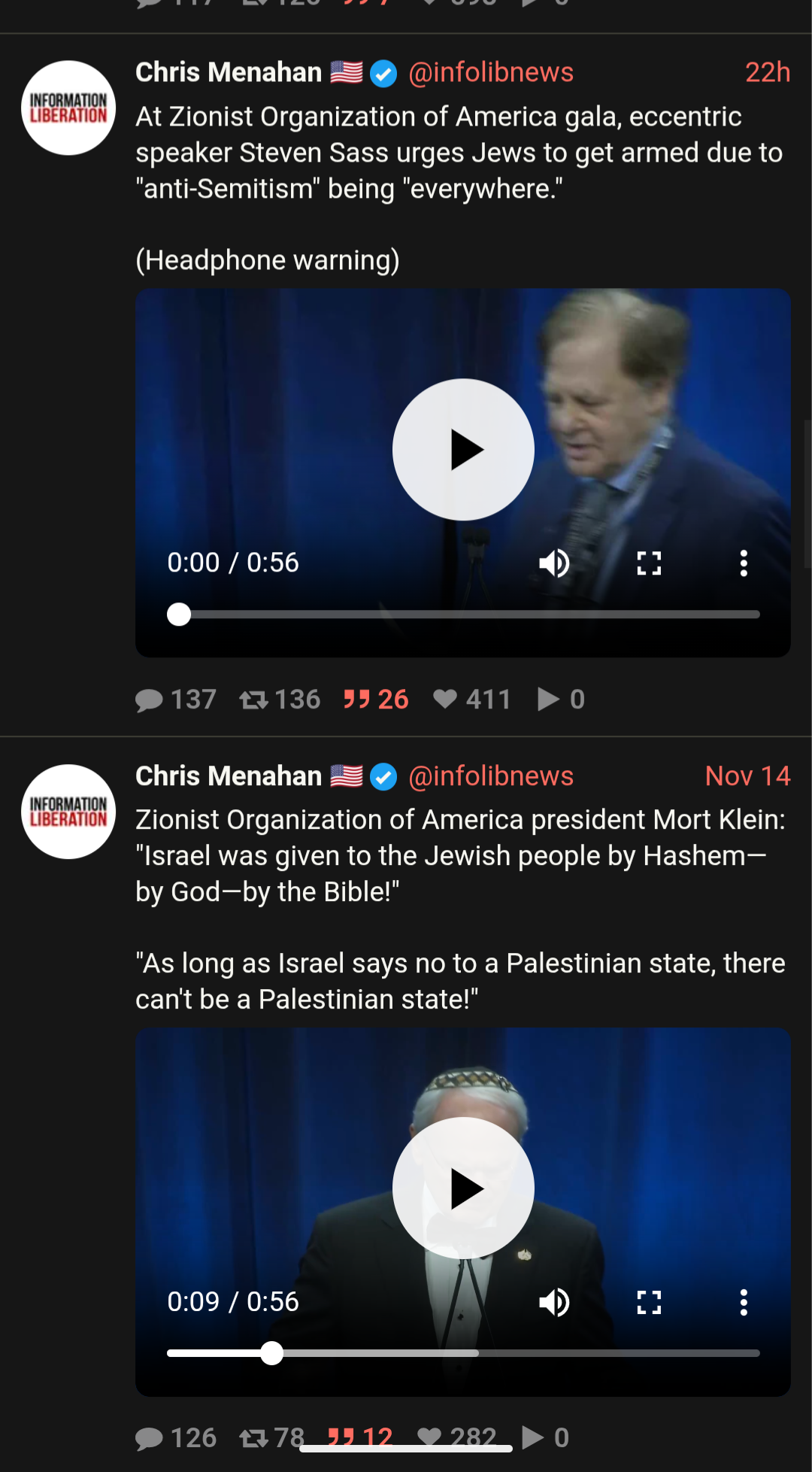Open more options on first video
This screenshot has height=1472, width=812.
coord(744,563)
